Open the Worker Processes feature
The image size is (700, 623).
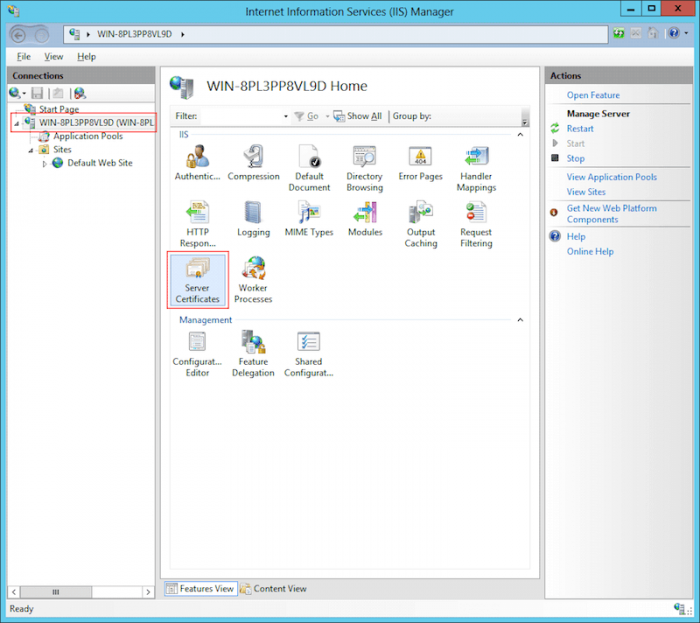(x=253, y=279)
